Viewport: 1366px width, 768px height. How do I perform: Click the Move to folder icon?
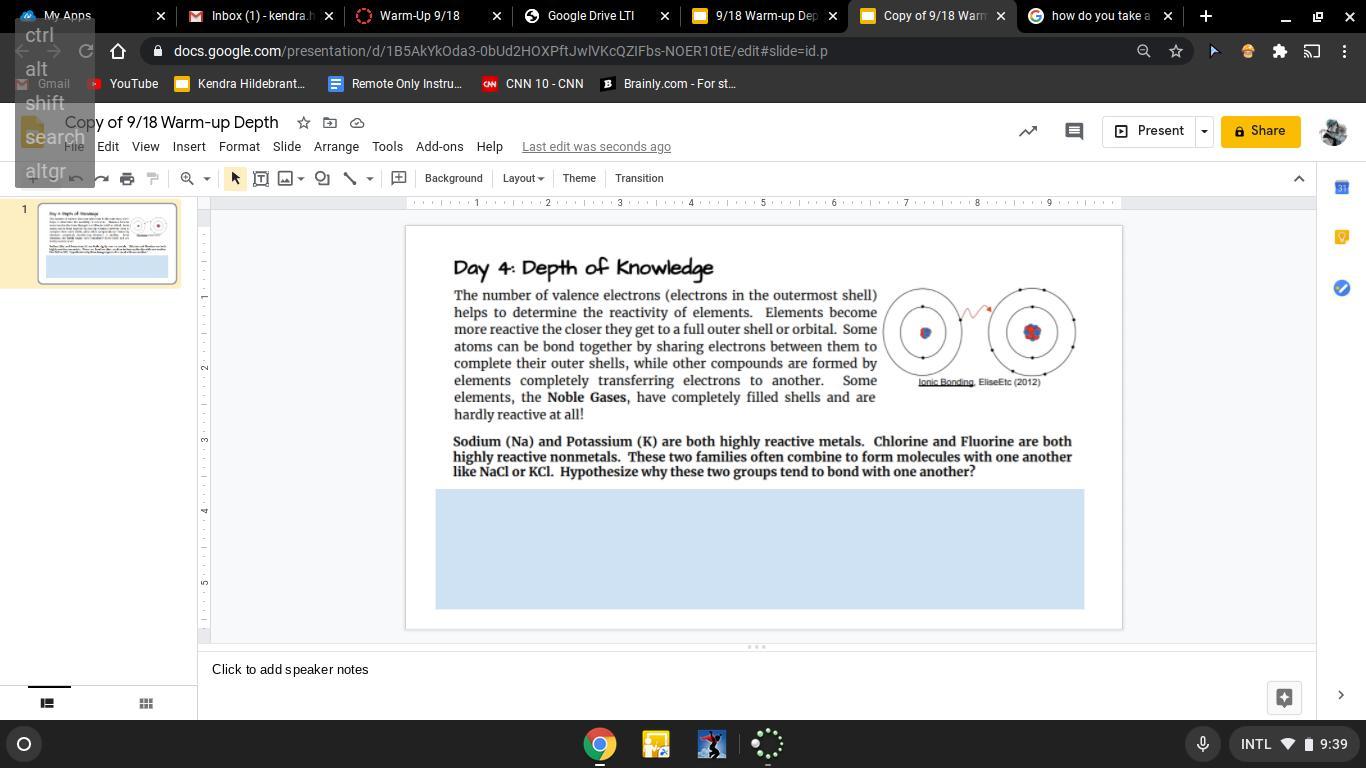coord(330,123)
